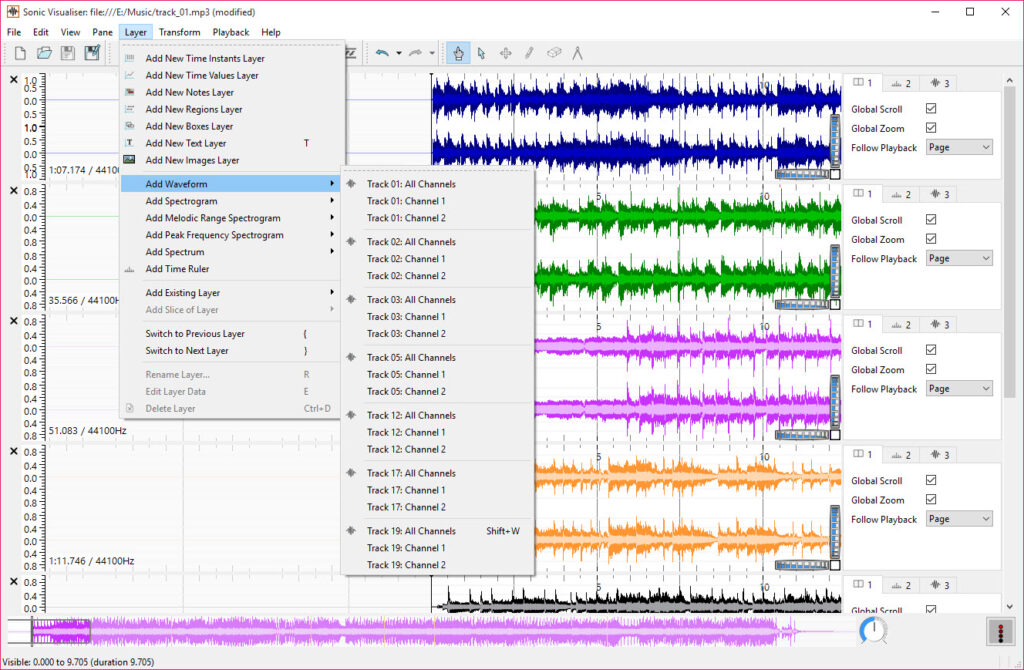Open Follow Playback dropdown beside the blue waveform

959,148
